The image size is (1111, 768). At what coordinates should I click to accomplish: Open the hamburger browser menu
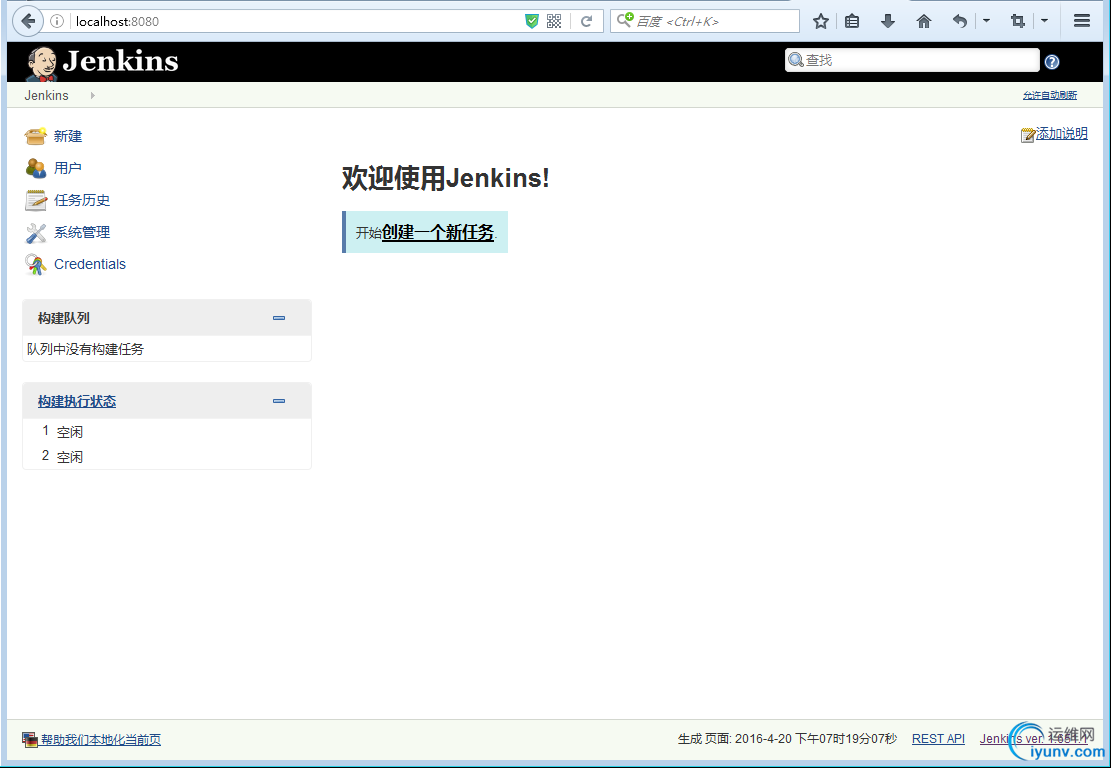click(1081, 21)
